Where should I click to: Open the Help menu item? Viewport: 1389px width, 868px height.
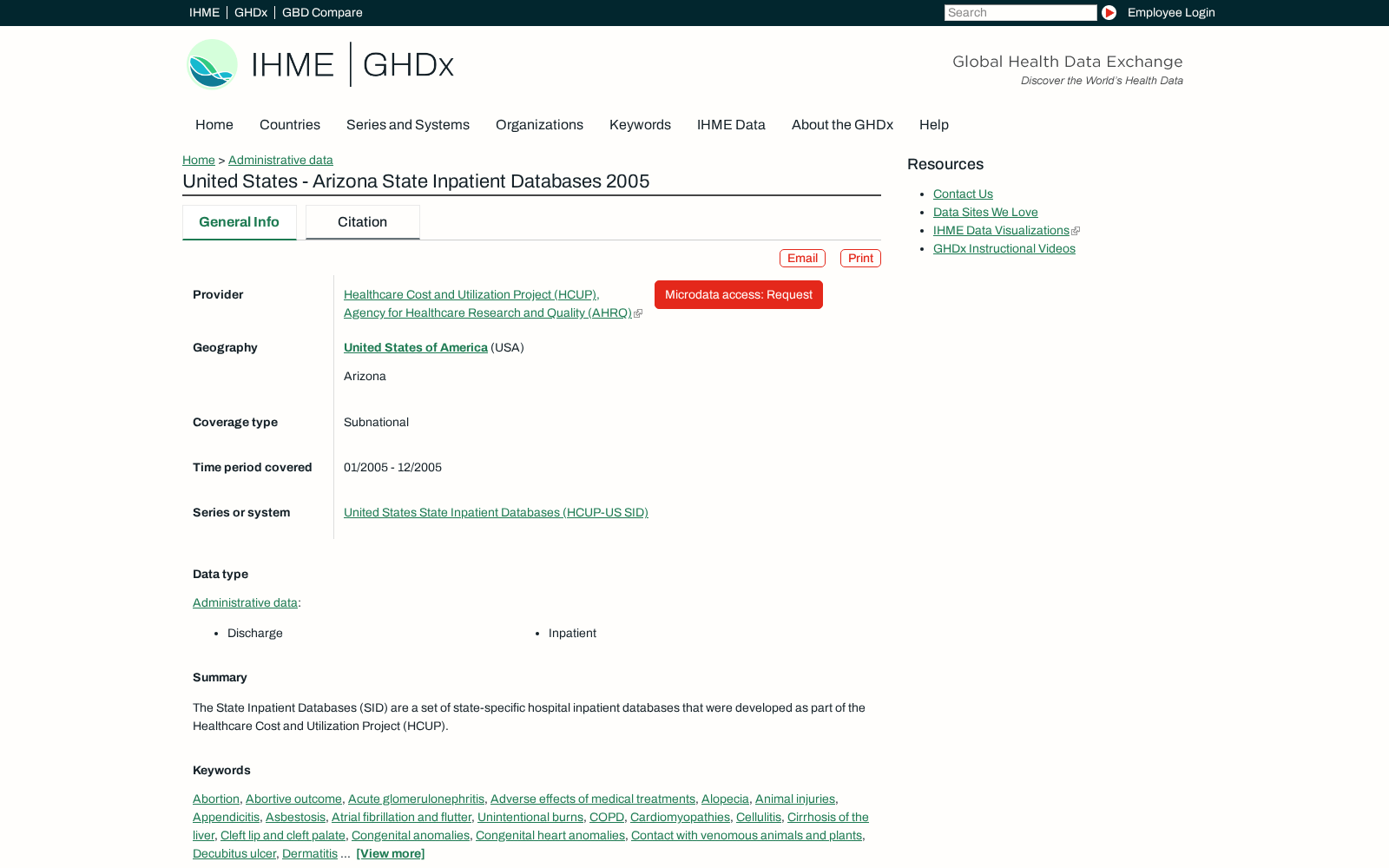click(x=934, y=125)
